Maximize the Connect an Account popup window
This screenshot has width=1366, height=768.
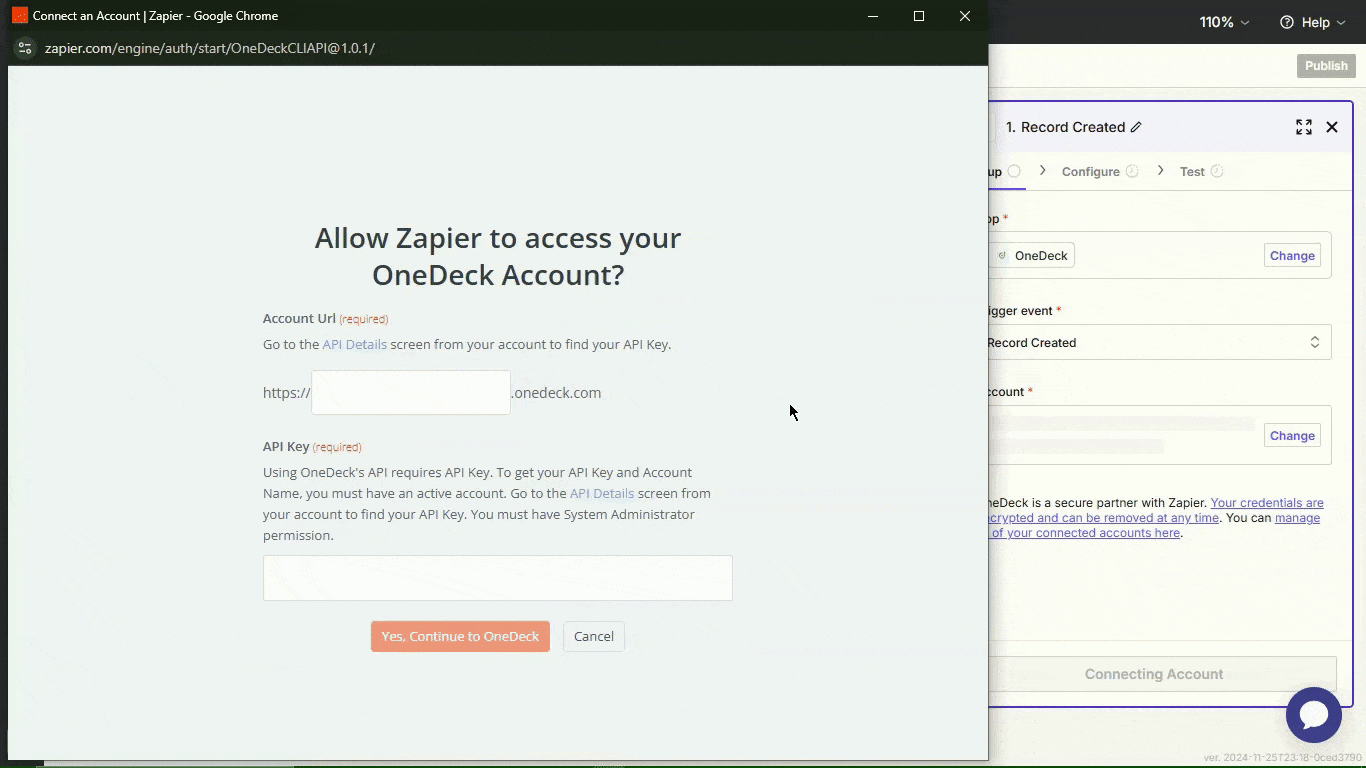point(919,16)
